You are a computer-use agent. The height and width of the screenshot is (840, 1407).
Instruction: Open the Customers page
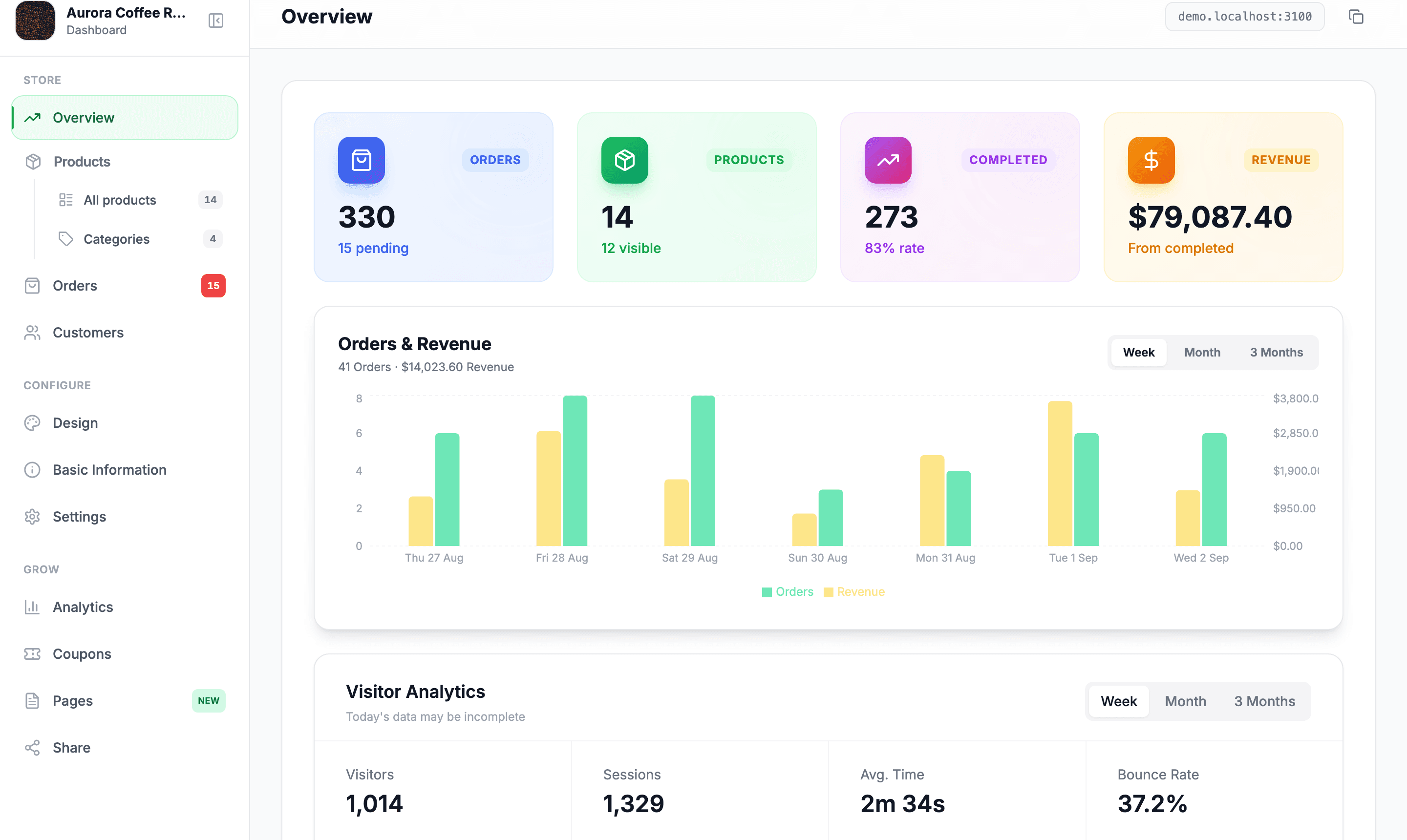pyautogui.click(x=125, y=333)
